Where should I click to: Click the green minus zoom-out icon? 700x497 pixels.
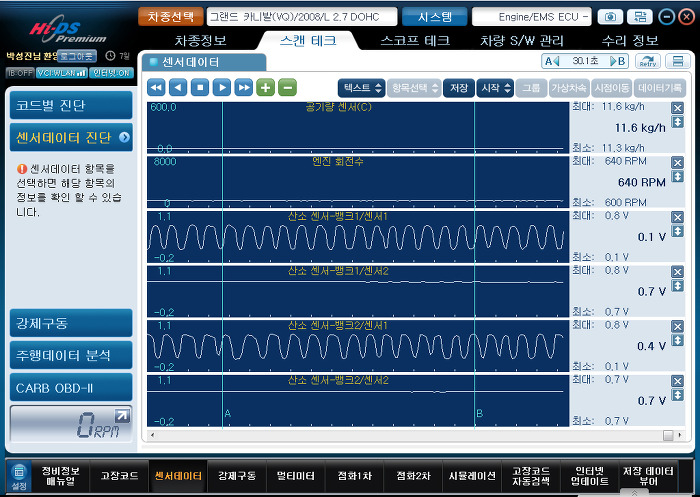point(287,88)
